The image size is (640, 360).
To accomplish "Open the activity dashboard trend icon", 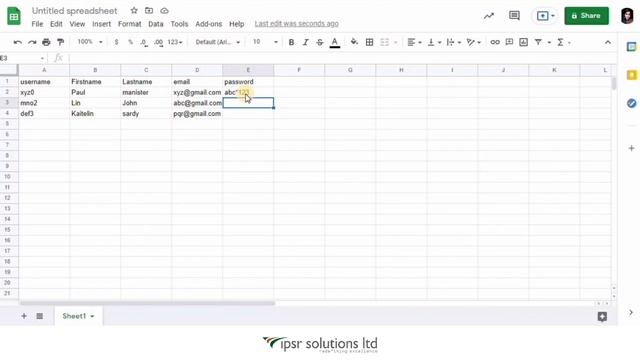I will pos(489,16).
